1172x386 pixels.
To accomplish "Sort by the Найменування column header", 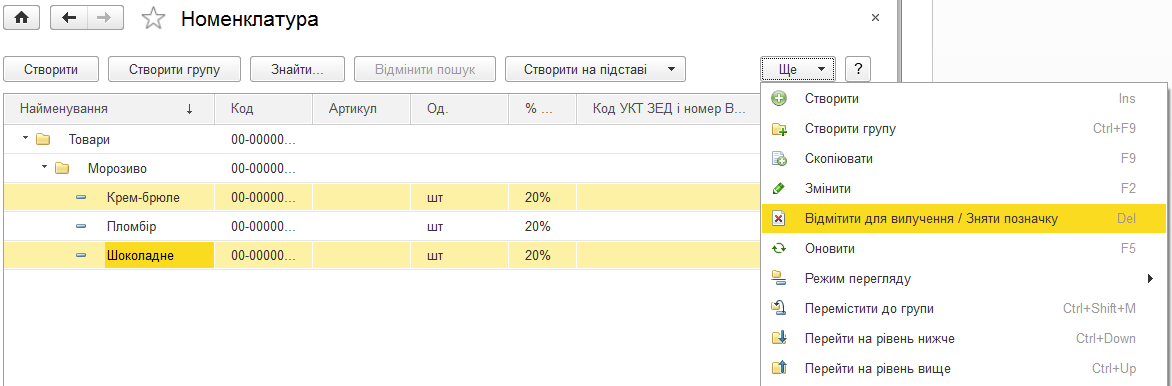I will coord(108,108).
